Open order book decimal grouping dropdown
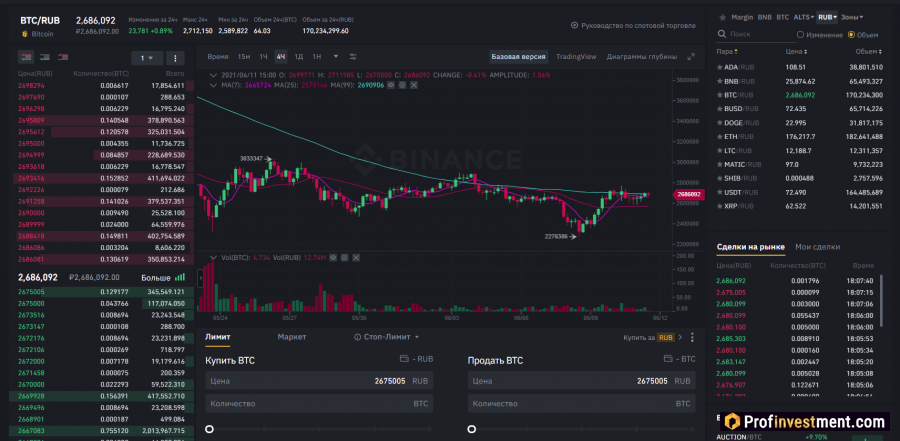900x441 pixels. coord(147,58)
